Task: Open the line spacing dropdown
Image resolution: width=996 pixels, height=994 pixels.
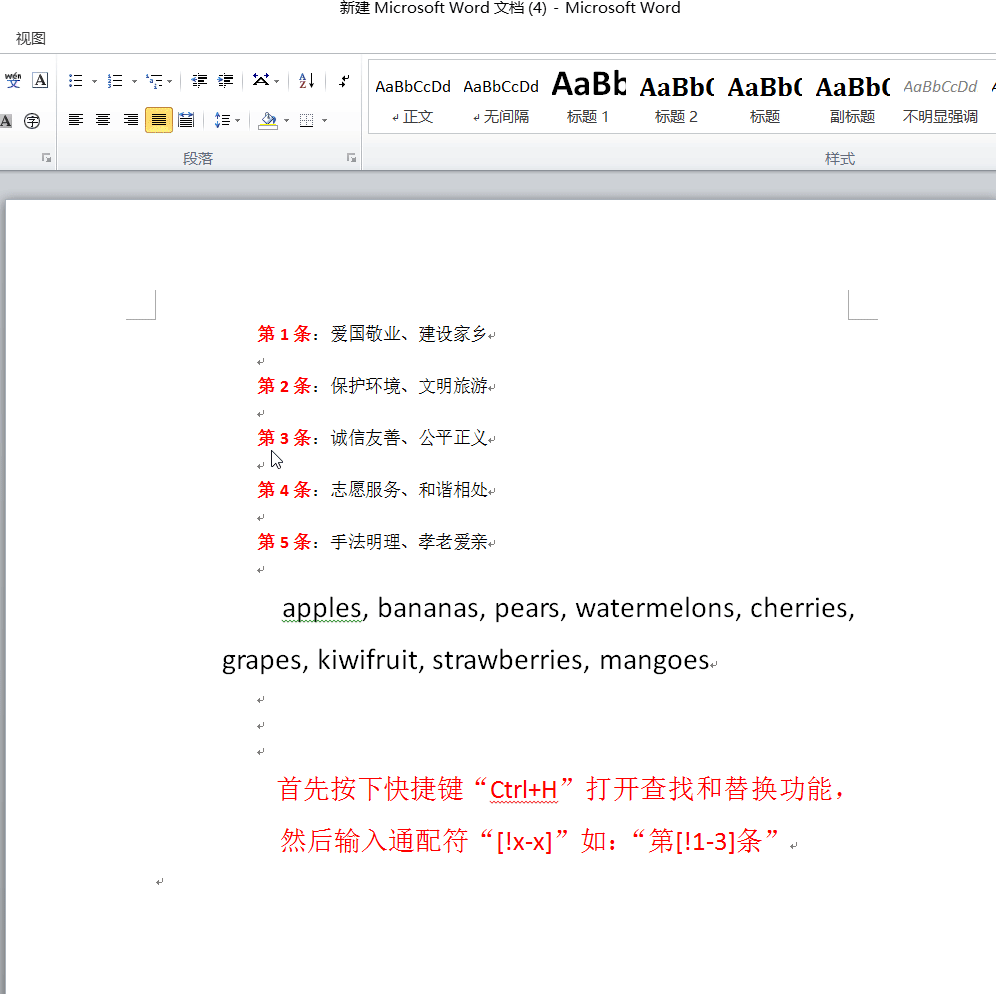Action: point(227,119)
